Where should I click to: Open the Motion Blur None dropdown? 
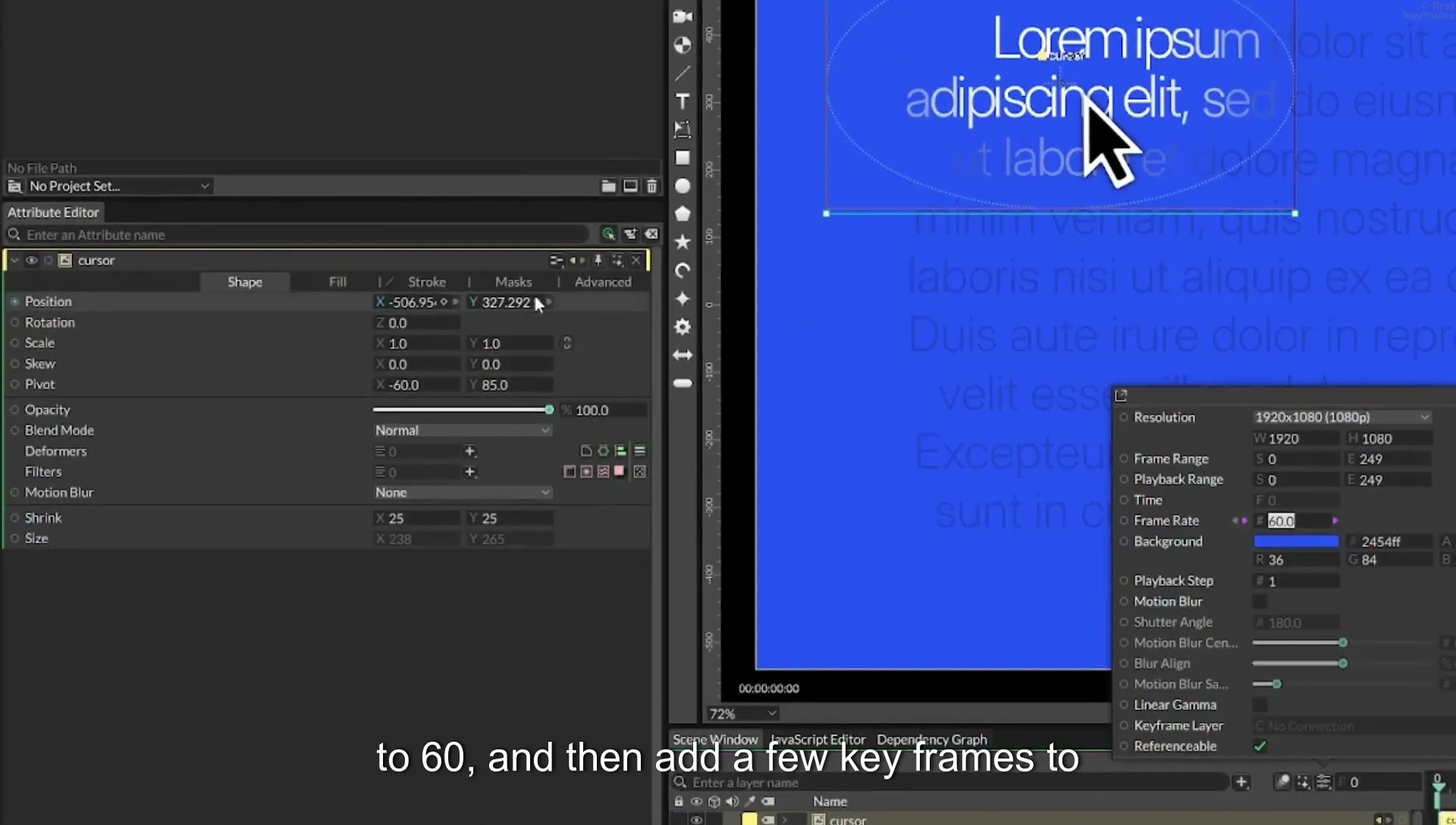(462, 492)
